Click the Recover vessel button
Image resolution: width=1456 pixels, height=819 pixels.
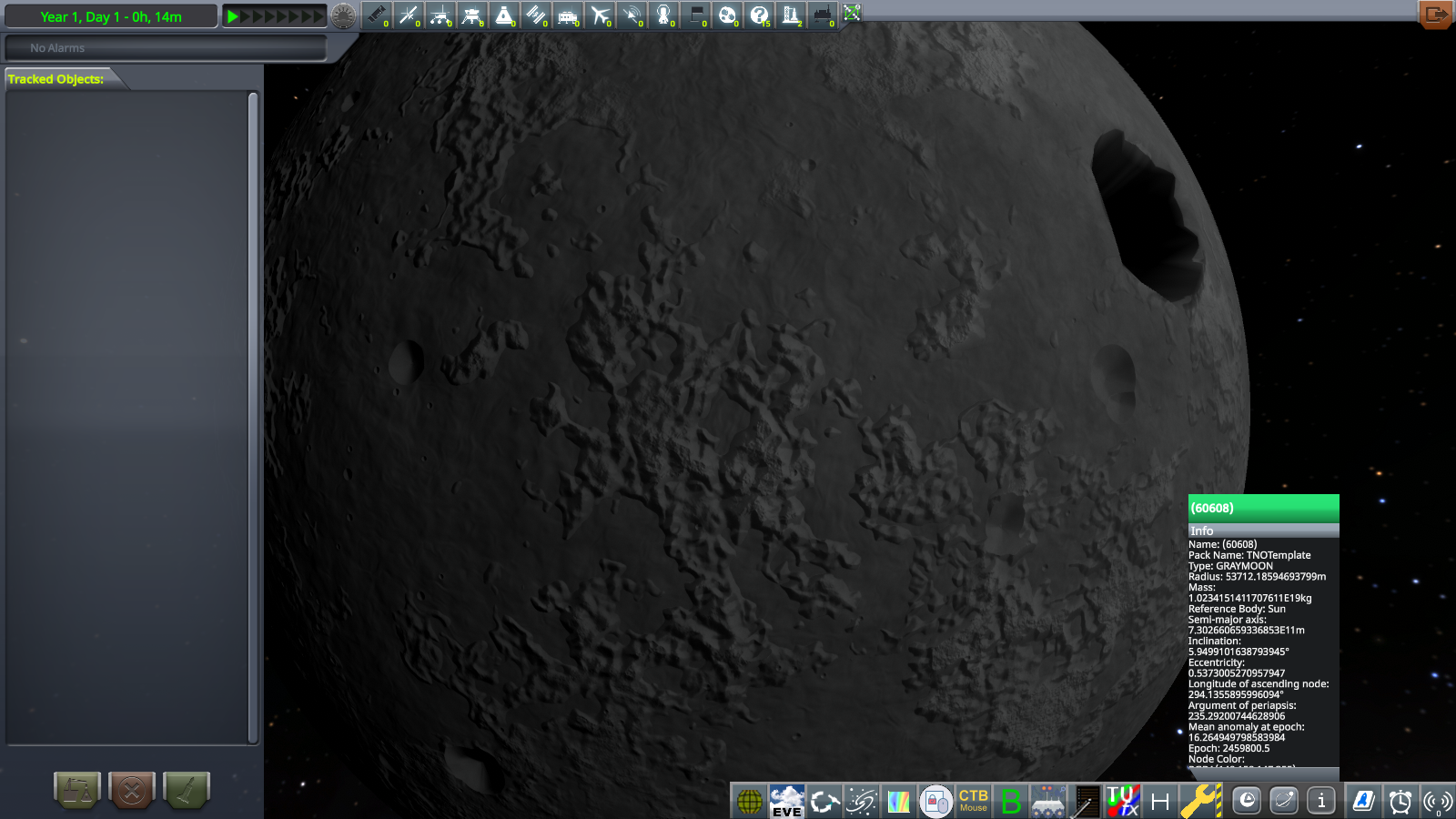click(77, 789)
